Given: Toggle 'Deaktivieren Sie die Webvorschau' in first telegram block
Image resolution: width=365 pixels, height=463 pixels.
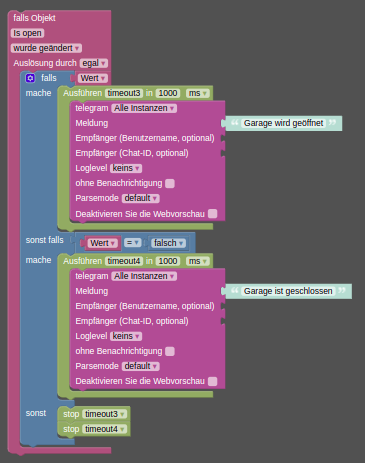Looking at the screenshot, I should tap(213, 214).
